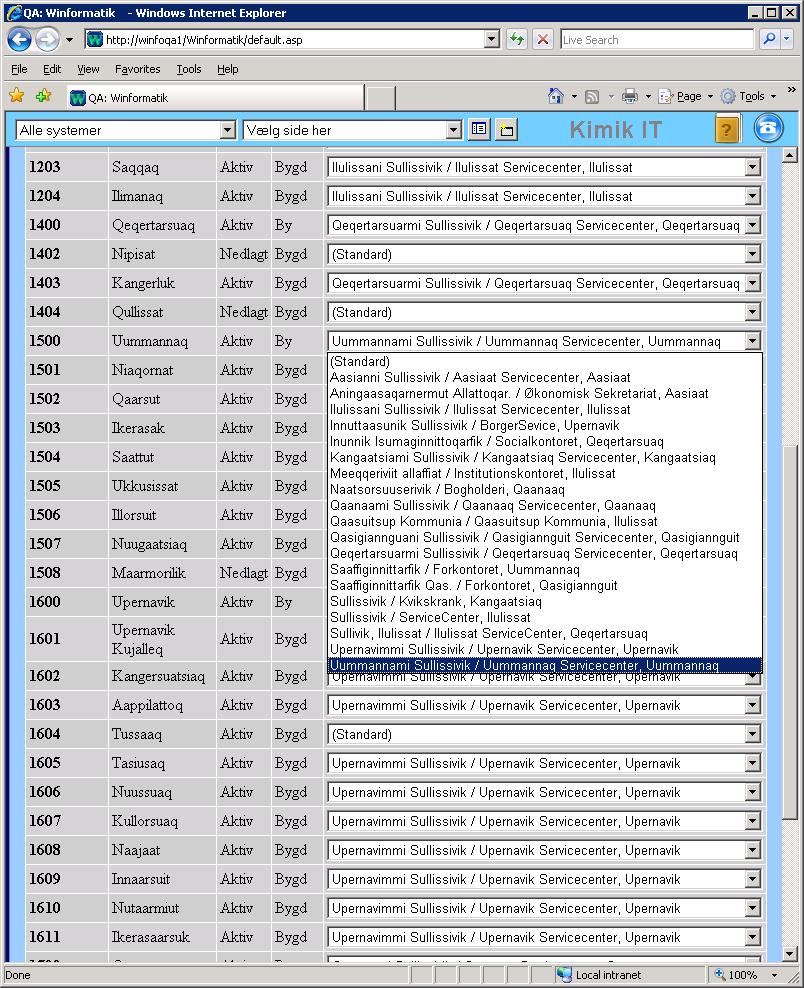Click the page scrollbar down arrow
This screenshot has height=988, width=804.
click(x=790, y=954)
